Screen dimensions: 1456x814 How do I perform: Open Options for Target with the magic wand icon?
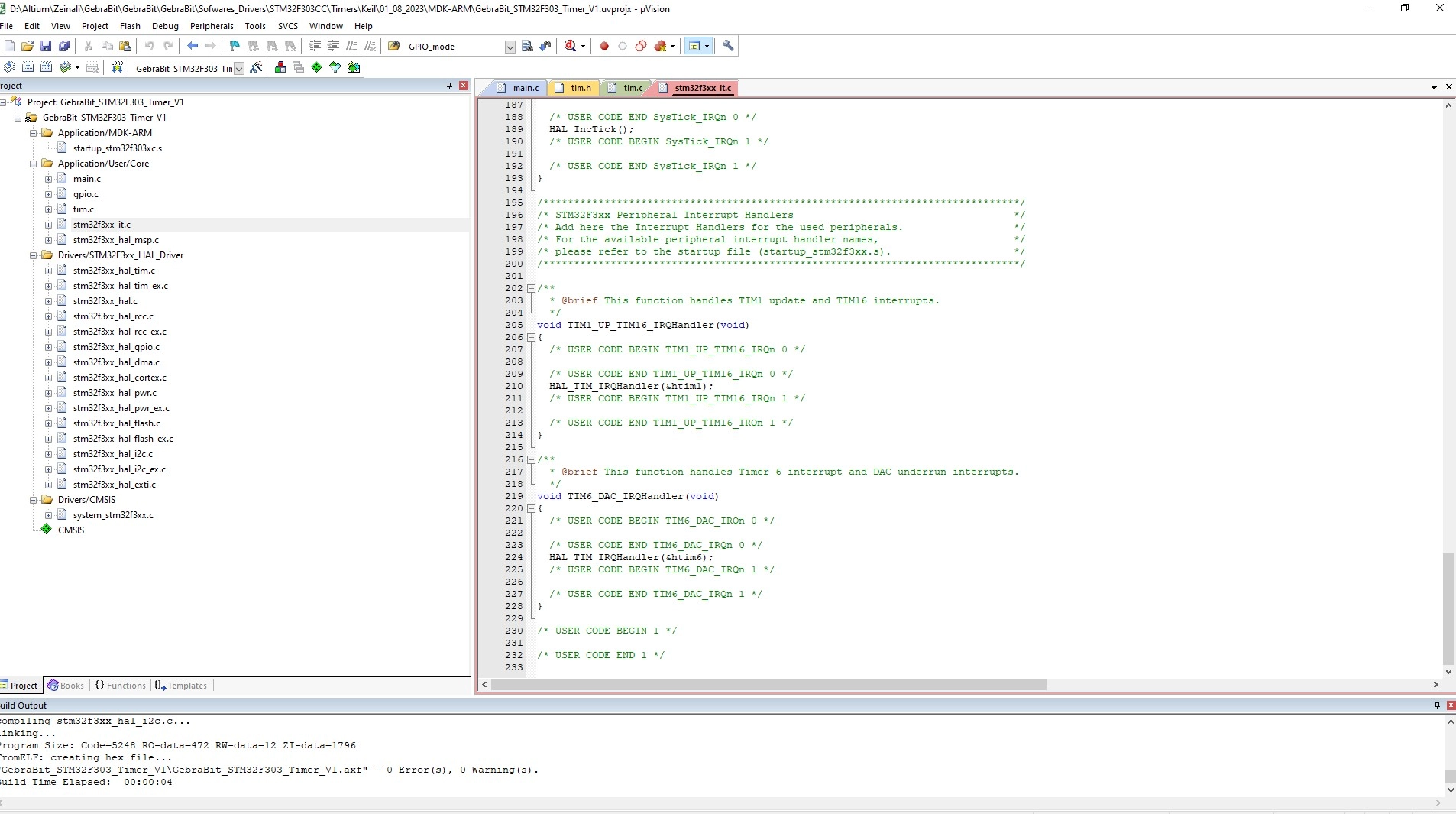257,67
